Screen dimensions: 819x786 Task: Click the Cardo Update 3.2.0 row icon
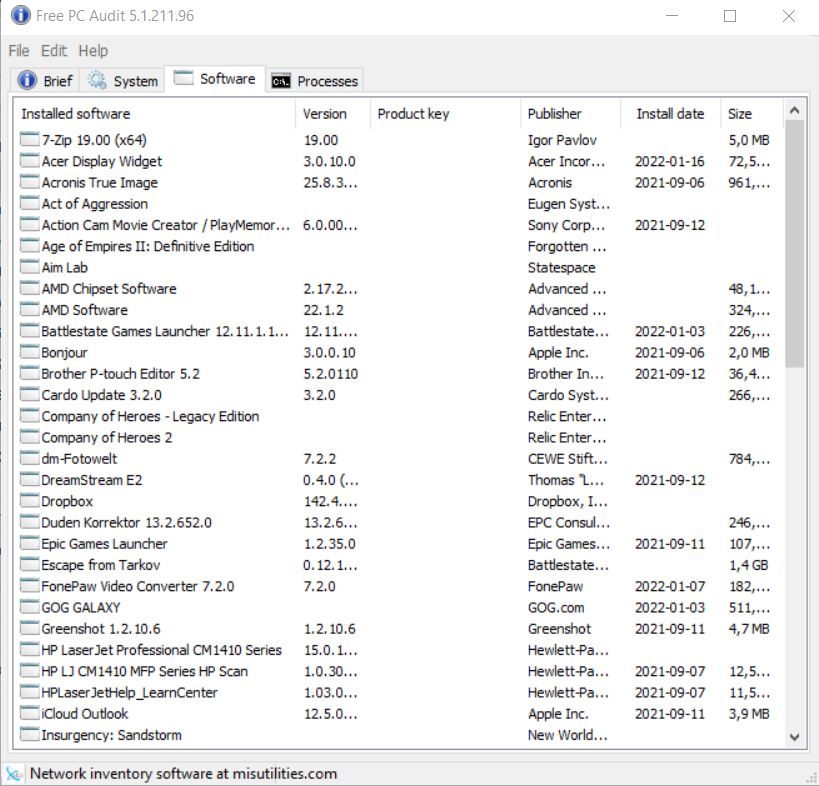29,395
